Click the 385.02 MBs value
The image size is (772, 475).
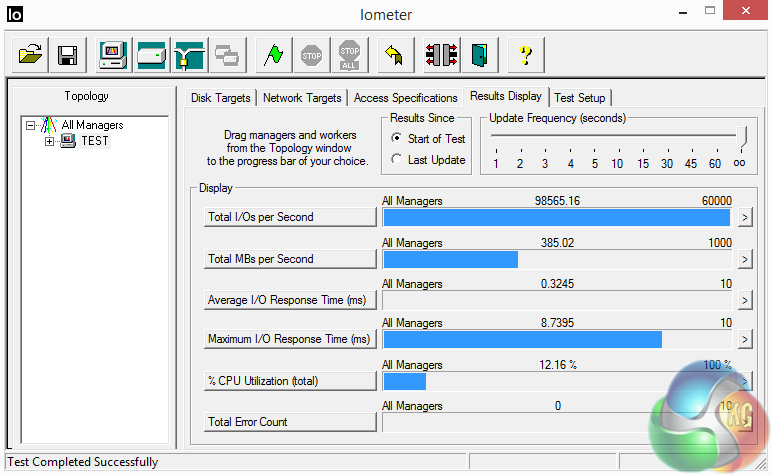[557, 243]
